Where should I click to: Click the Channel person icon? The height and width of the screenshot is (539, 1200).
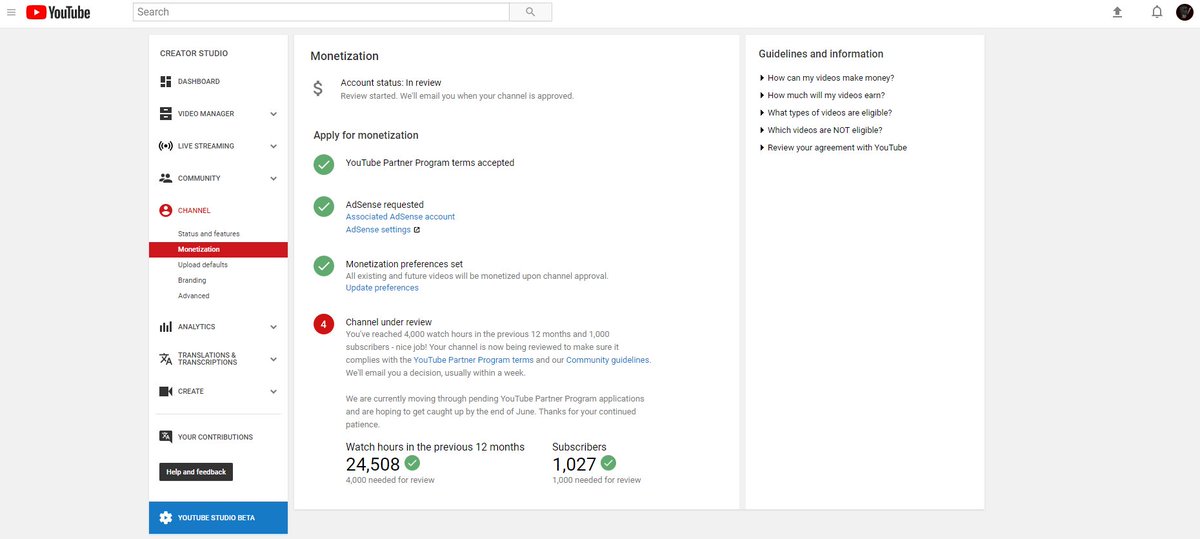pyautogui.click(x=166, y=211)
